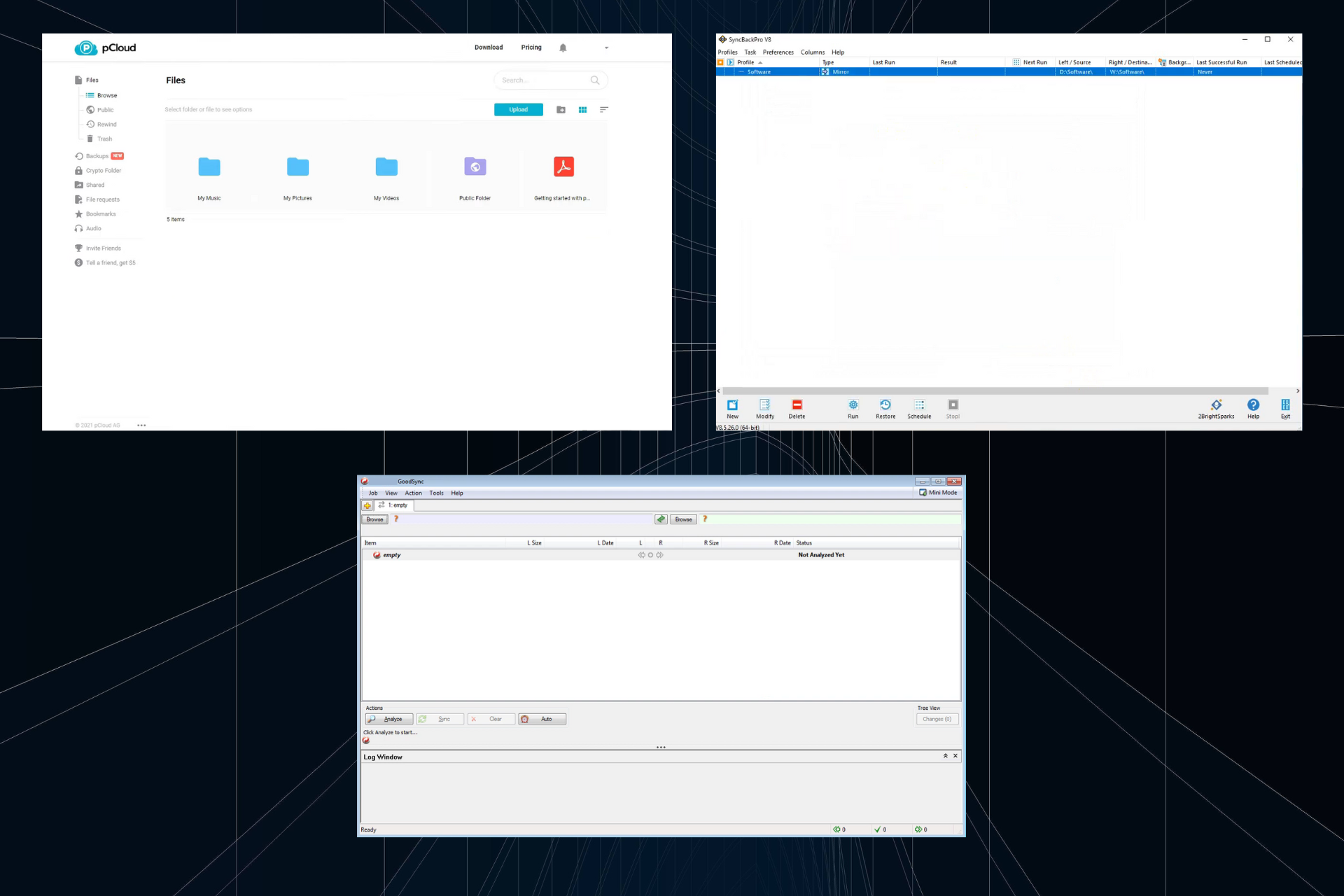Open Shared in pCloud sidebar
The height and width of the screenshot is (896, 1344).
[x=90, y=185]
